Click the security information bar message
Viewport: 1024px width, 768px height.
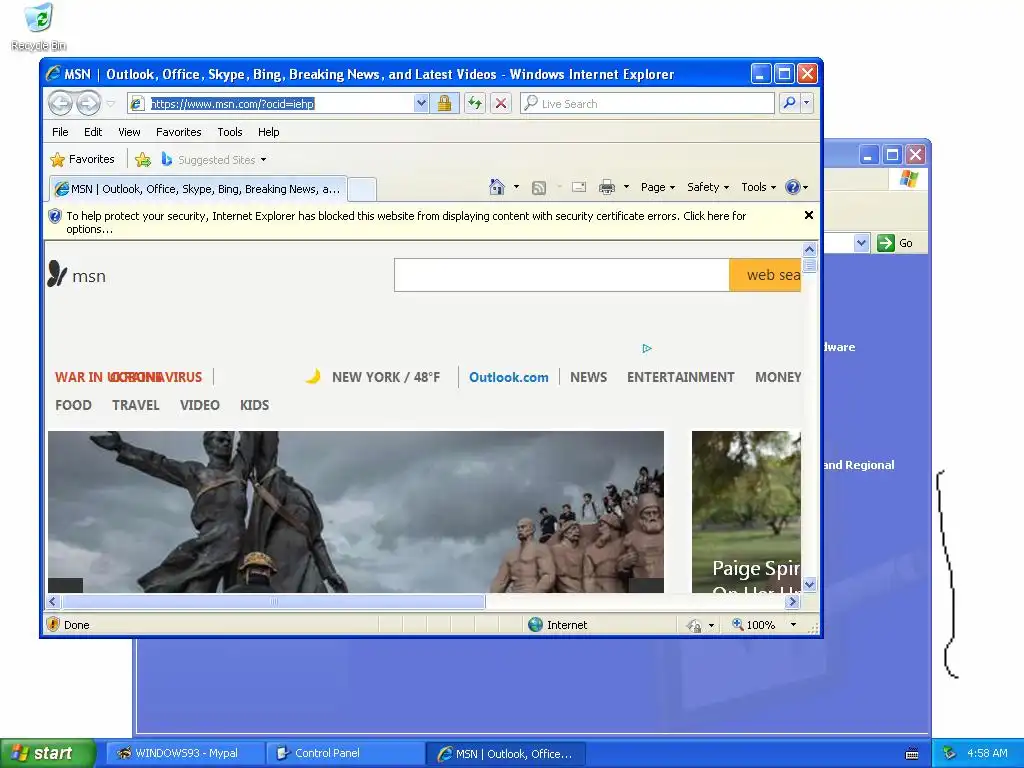406,222
